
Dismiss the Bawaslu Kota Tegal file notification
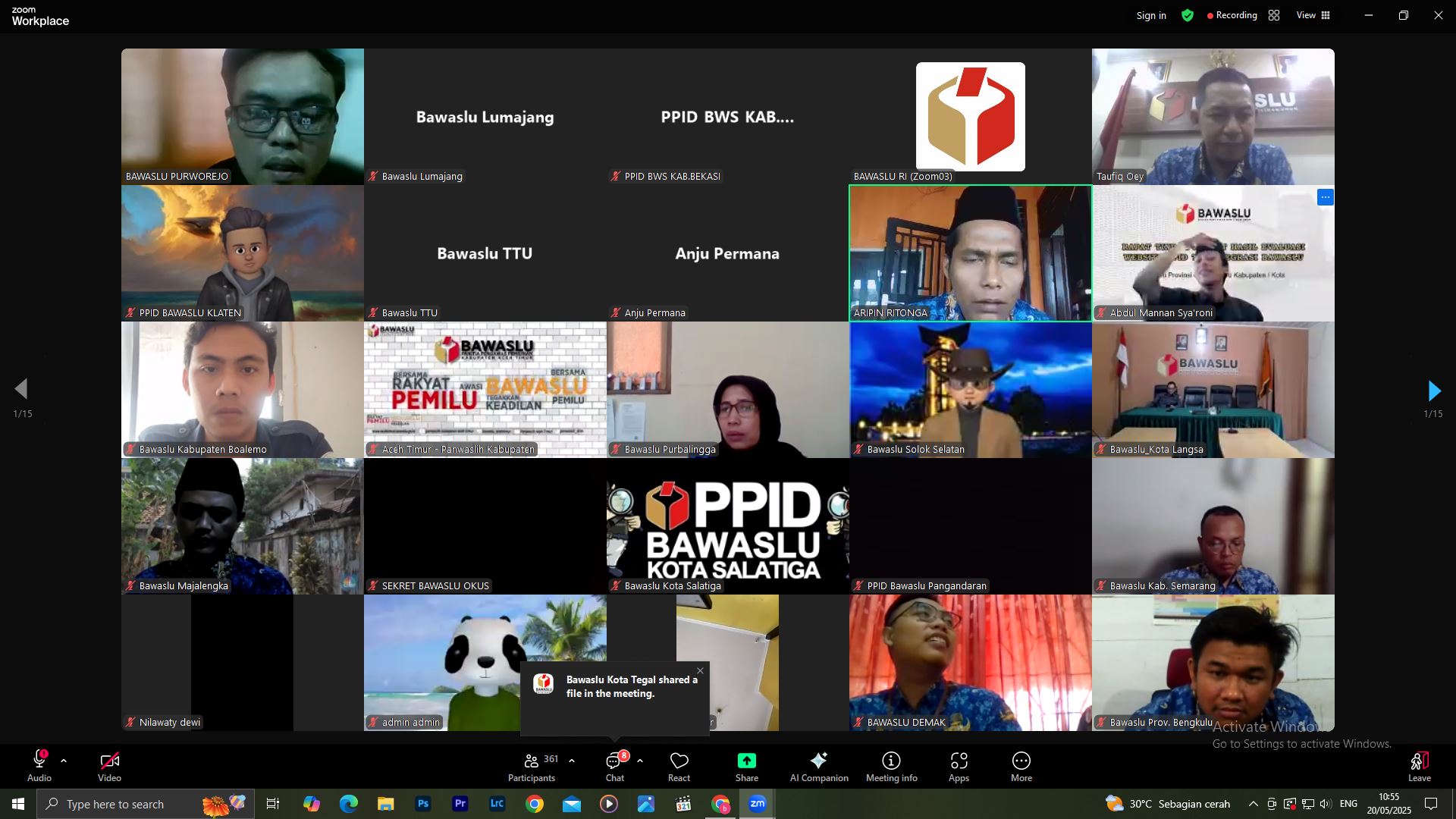[x=700, y=671]
